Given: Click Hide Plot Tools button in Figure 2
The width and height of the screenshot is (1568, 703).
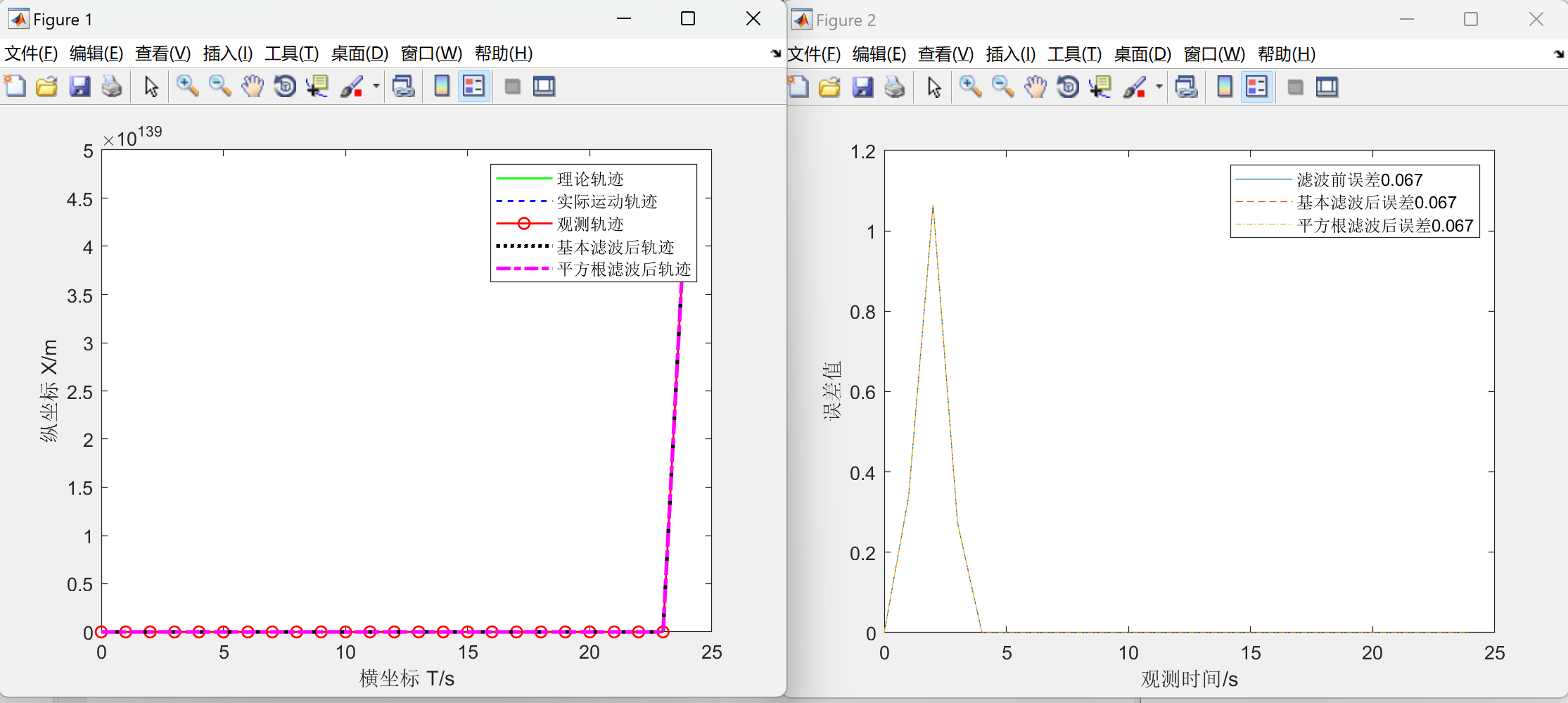Looking at the screenshot, I should tap(1295, 87).
